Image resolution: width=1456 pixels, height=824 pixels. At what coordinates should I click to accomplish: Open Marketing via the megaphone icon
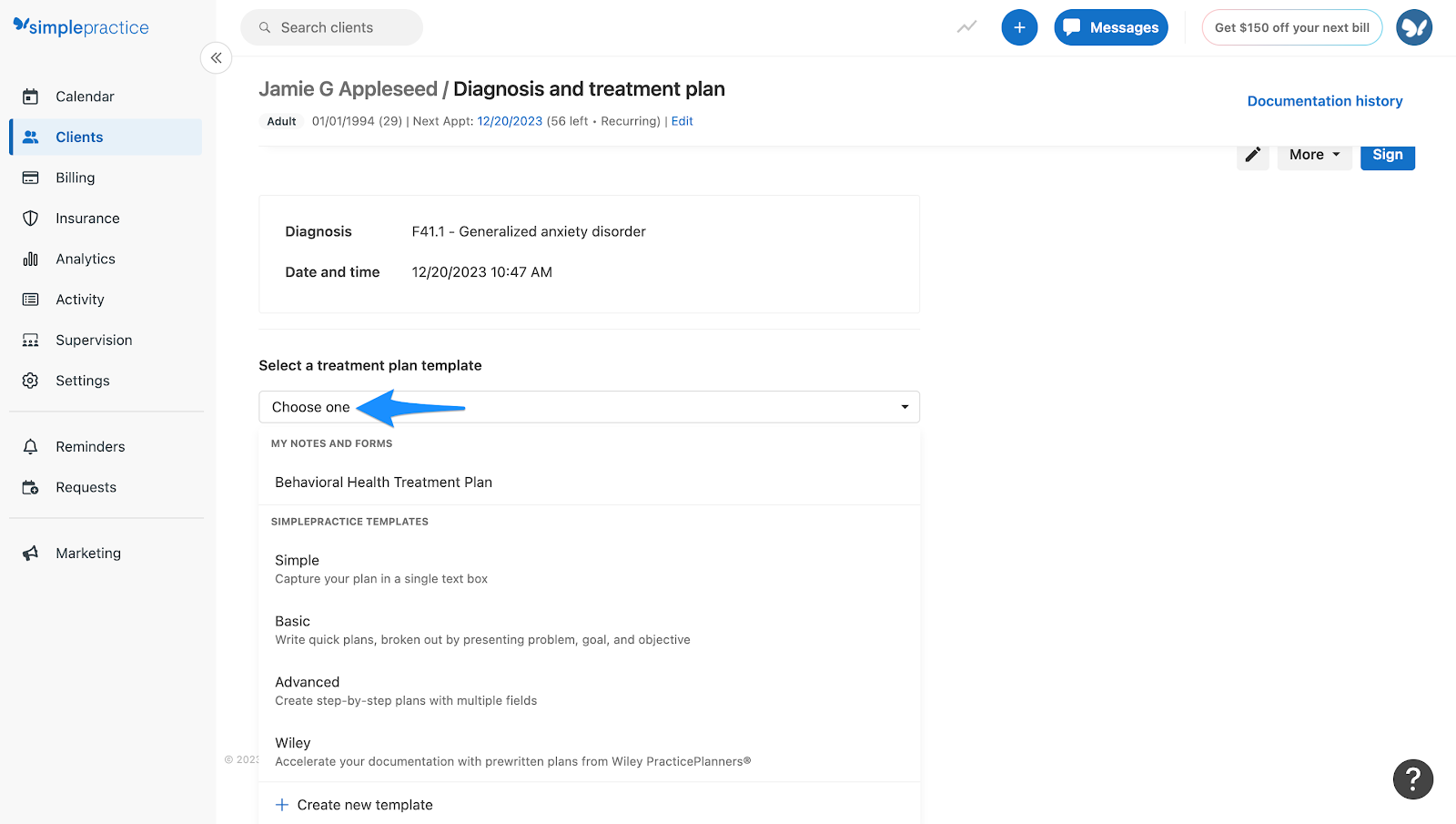click(x=87, y=553)
